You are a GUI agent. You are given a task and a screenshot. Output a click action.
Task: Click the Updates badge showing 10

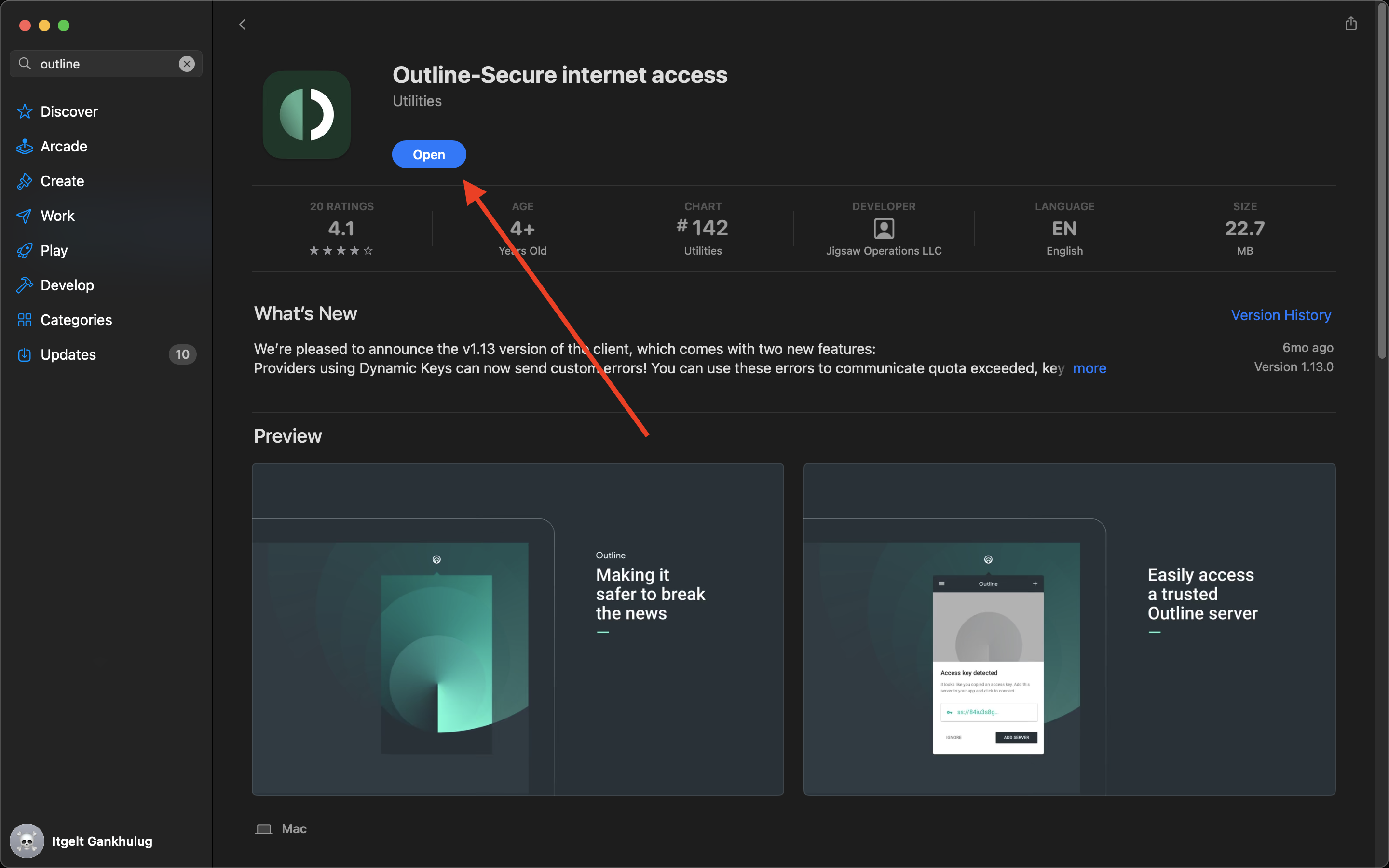tap(182, 354)
